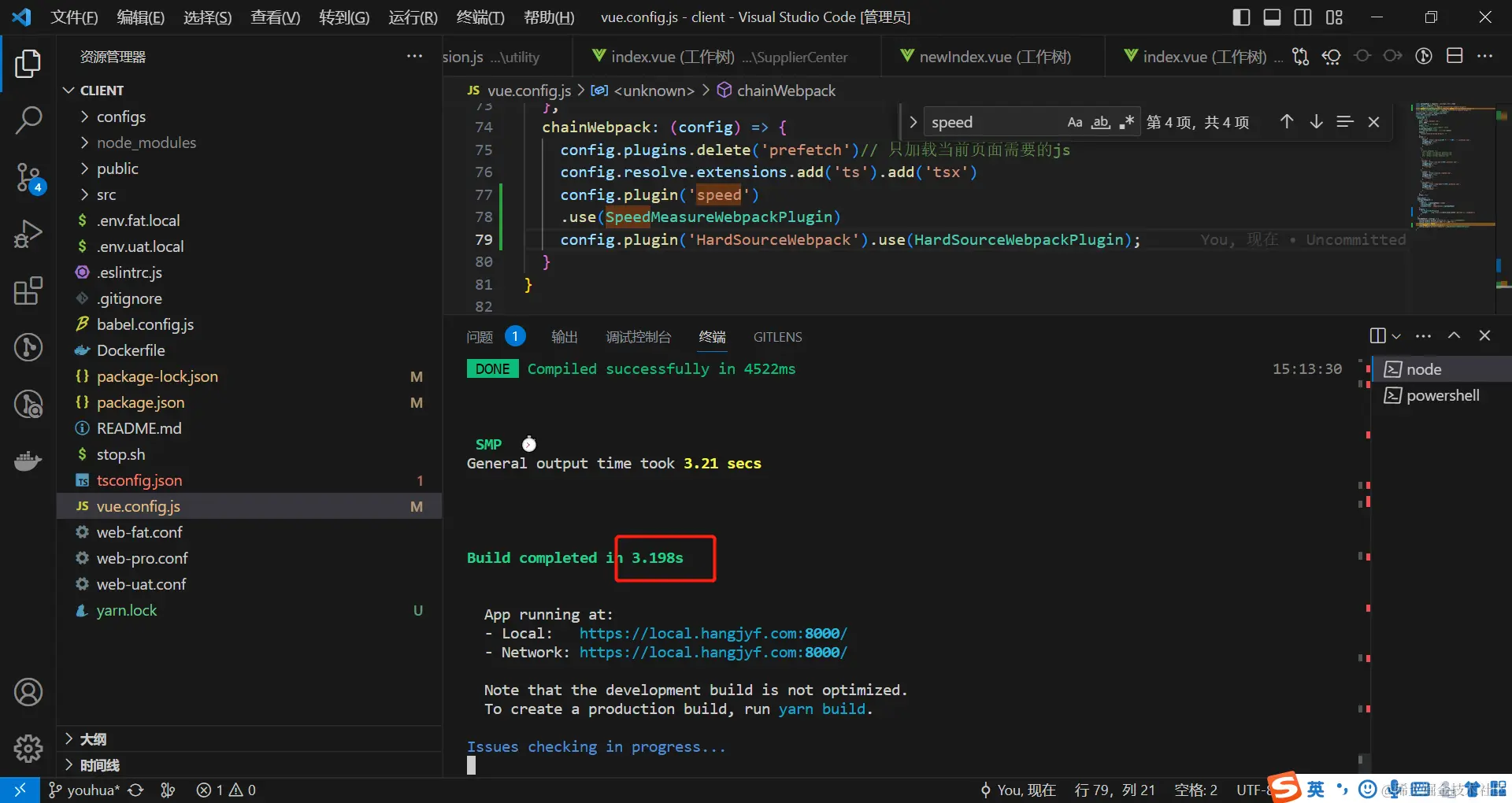
Task: Switch Sogou input language via 英 indicator
Action: coord(1316,789)
